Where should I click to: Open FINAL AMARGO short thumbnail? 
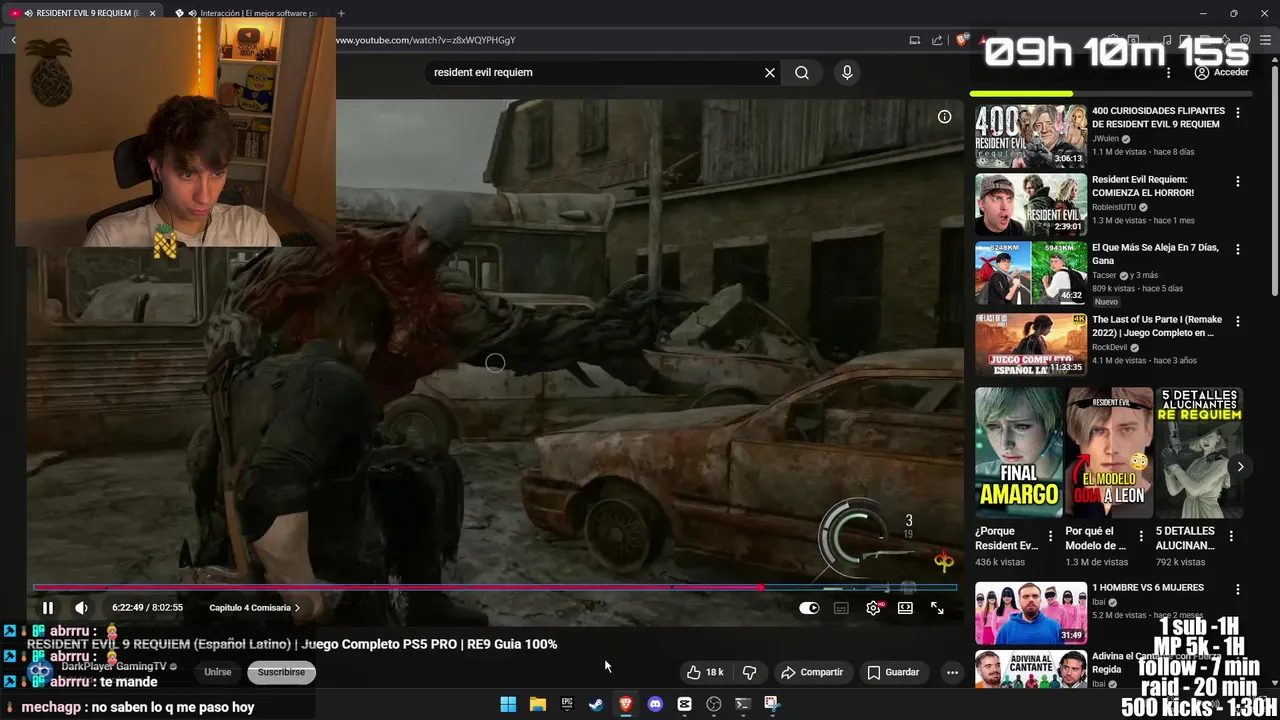pyautogui.click(x=1018, y=452)
